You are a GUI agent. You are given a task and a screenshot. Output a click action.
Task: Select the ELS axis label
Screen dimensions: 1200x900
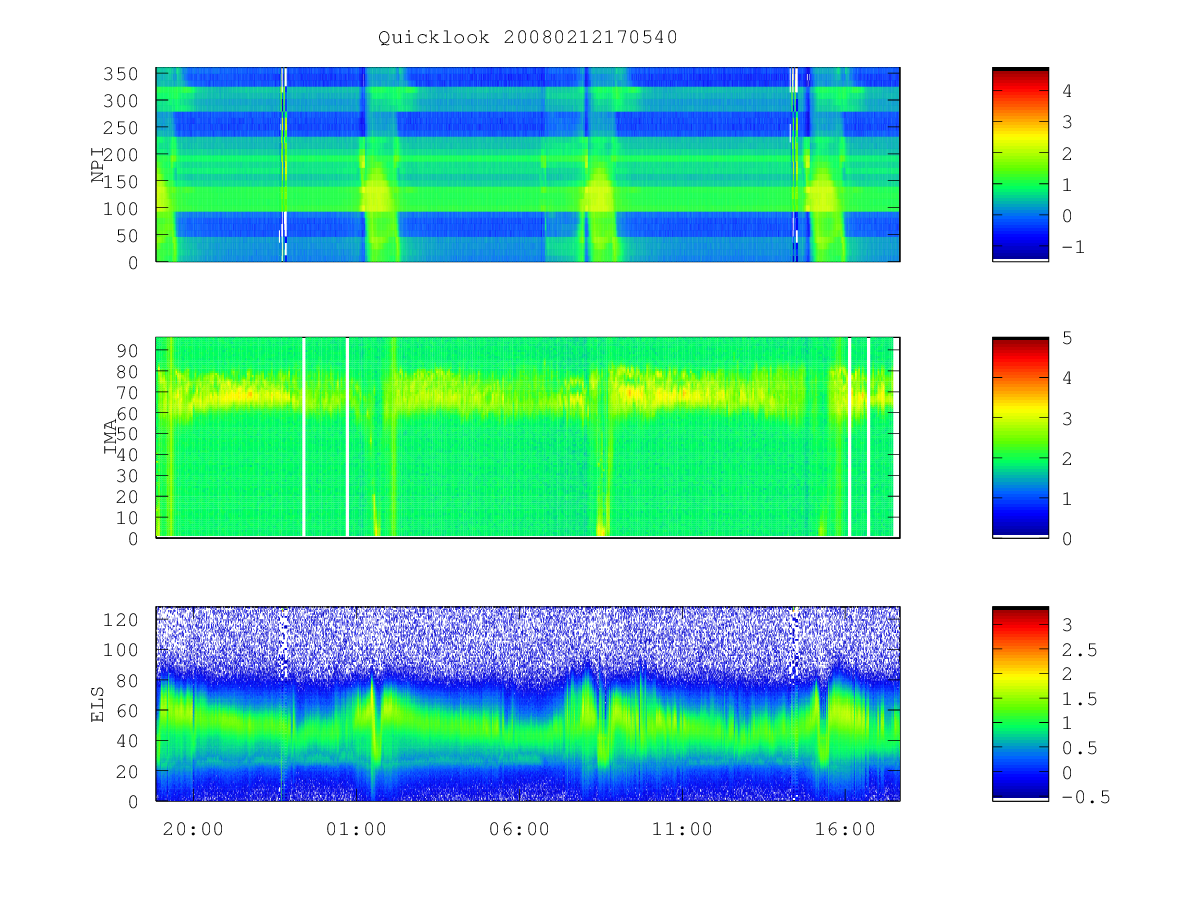[x=98, y=703]
